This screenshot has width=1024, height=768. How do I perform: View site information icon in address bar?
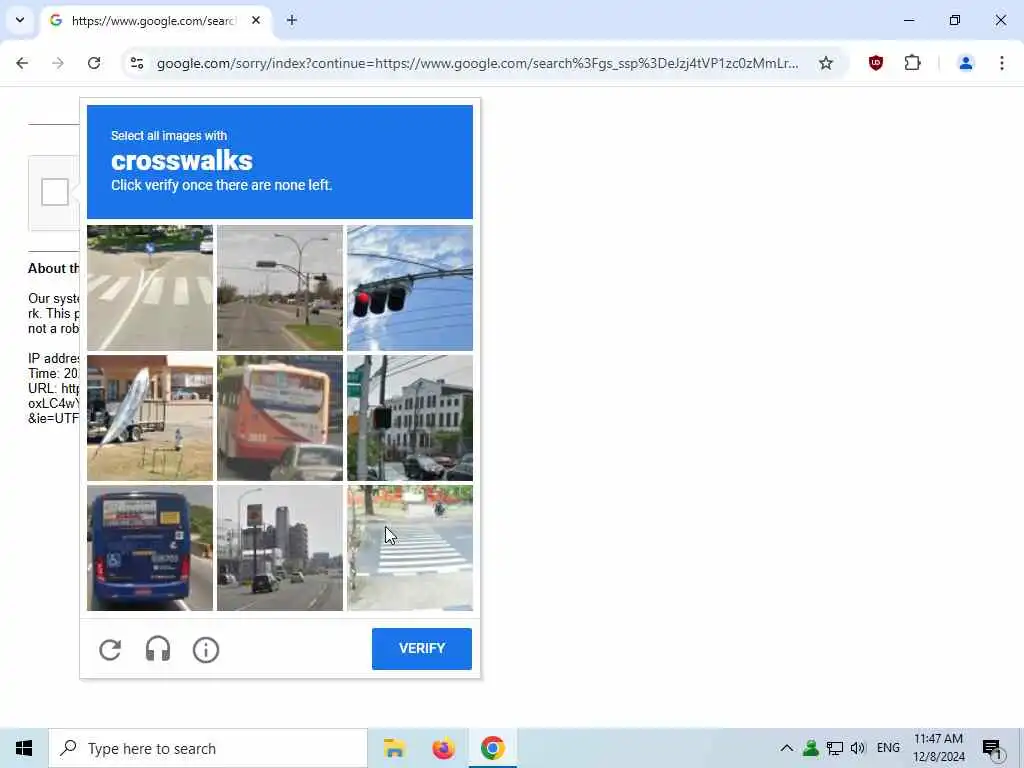[x=136, y=63]
